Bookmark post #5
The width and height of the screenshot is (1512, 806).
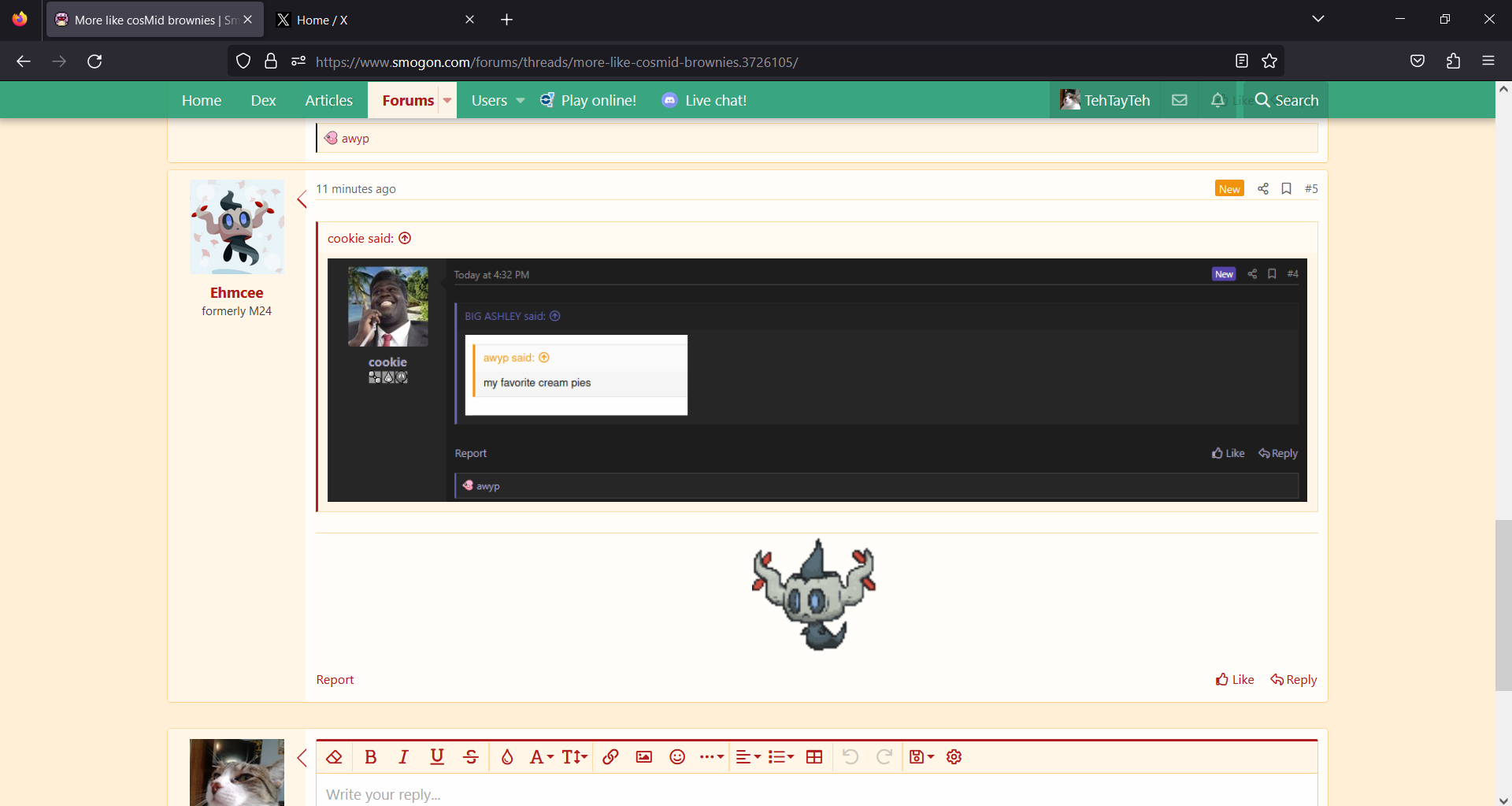(1286, 188)
